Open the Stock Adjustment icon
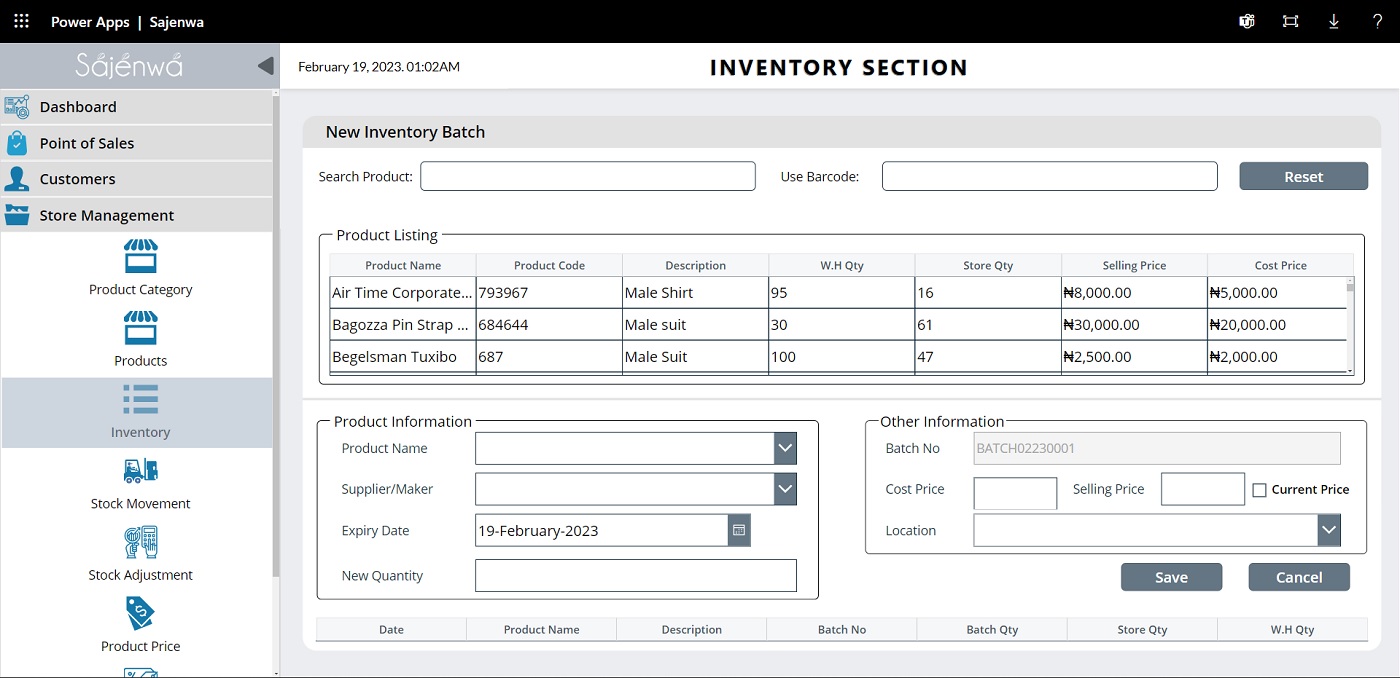The image size is (1400, 678). pyautogui.click(x=140, y=542)
